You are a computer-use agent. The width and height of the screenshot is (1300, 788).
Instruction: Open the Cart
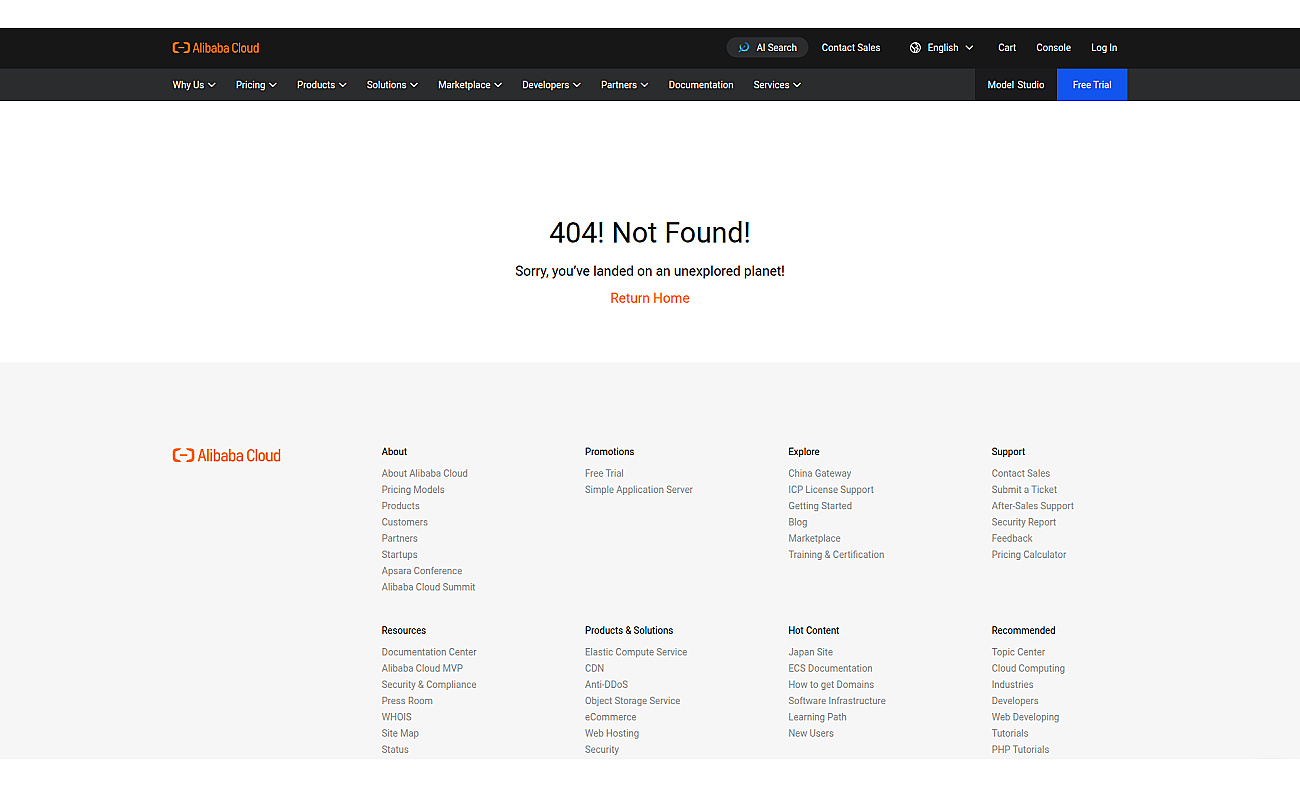point(1007,48)
